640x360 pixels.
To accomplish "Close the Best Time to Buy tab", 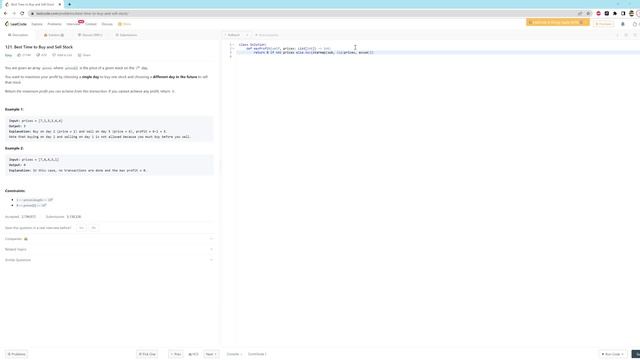I will tap(60, 4).
